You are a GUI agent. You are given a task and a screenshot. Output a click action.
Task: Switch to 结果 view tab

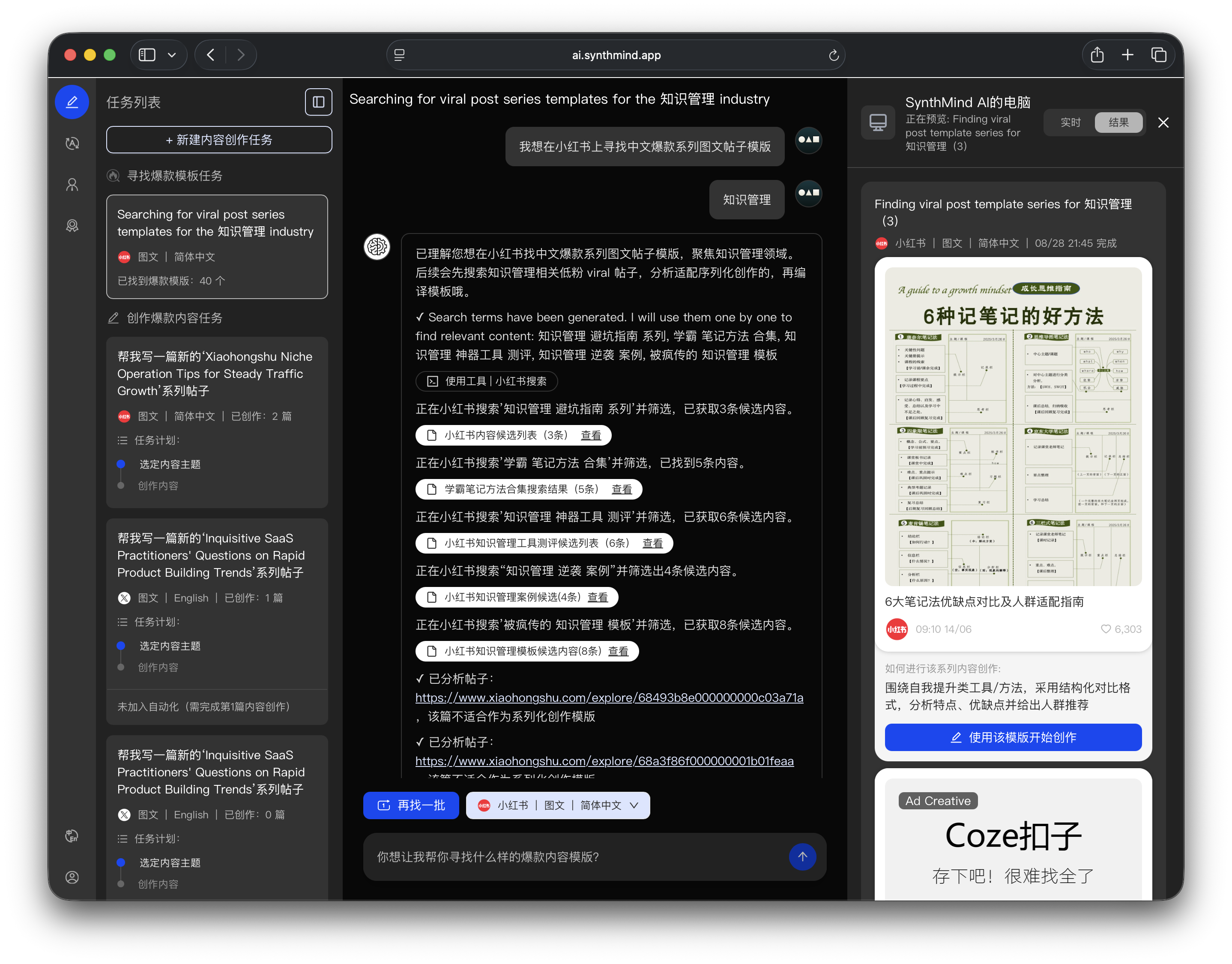pyautogui.click(x=1118, y=123)
